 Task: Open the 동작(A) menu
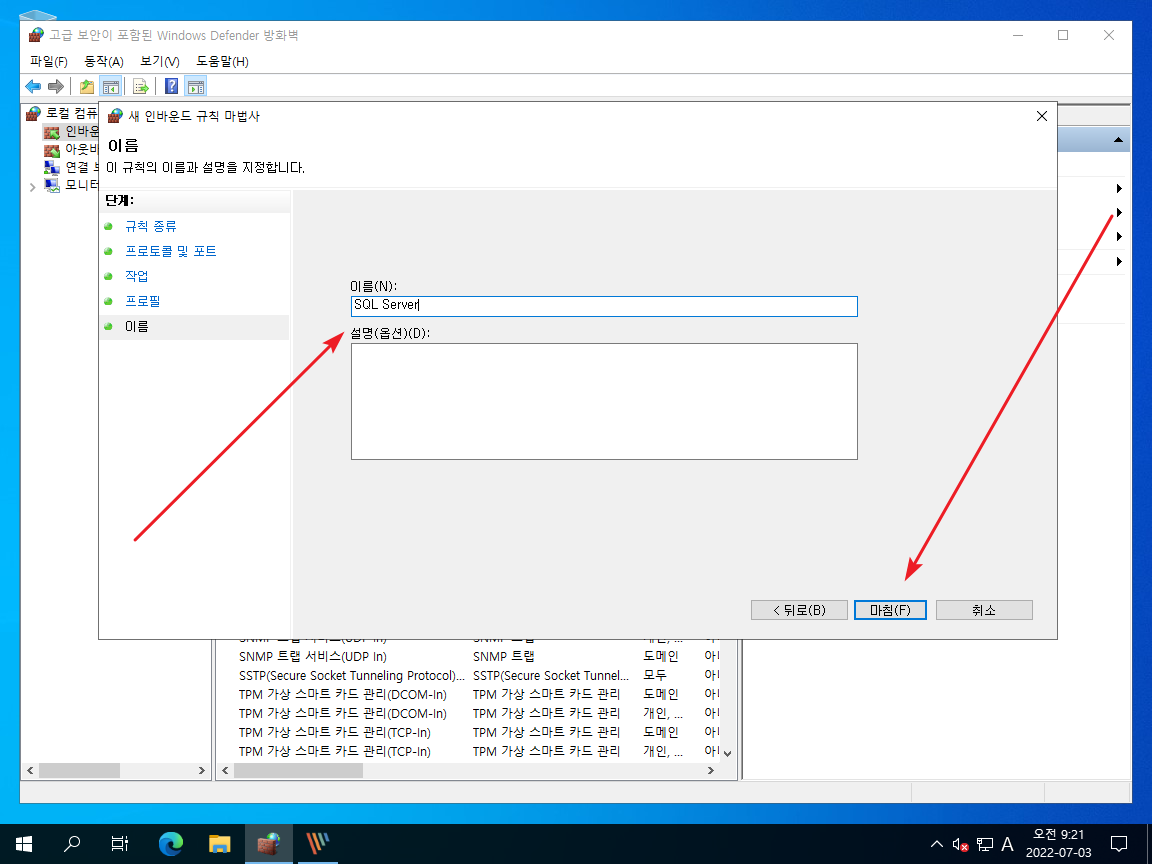coord(104,62)
